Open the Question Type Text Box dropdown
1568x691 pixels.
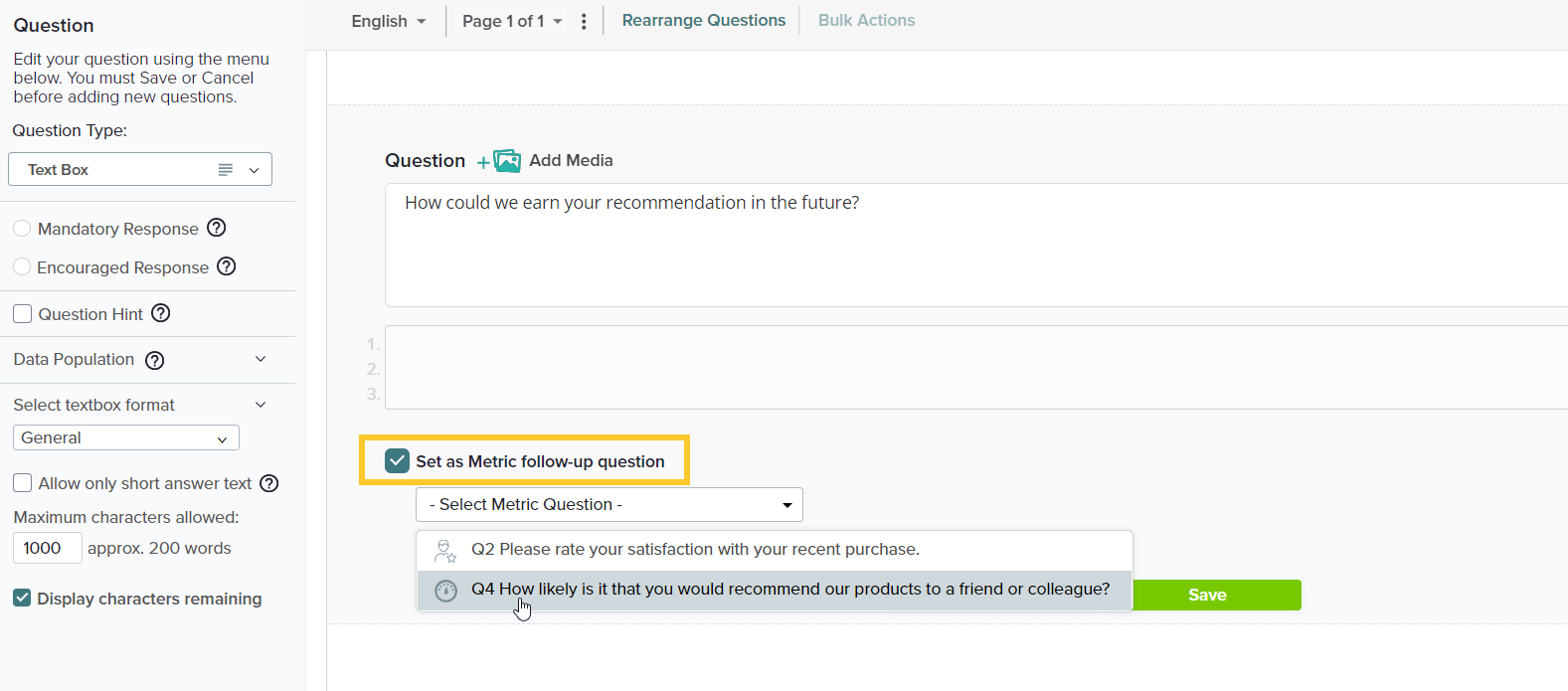(x=140, y=169)
